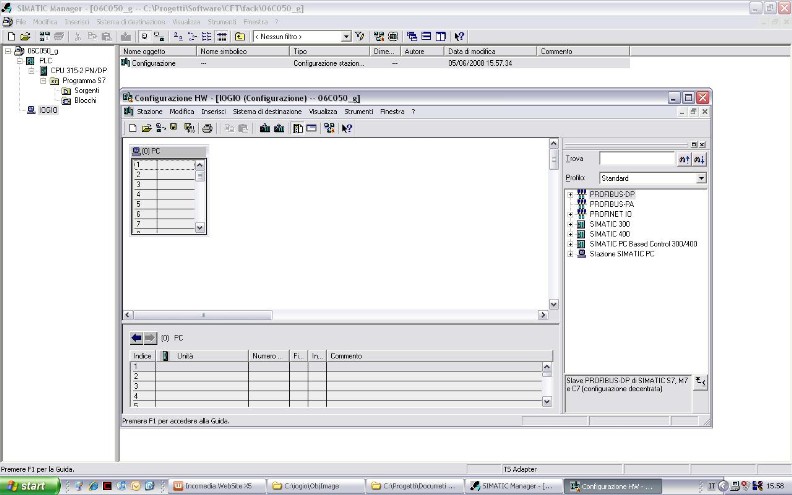Collapse Programma S7 tree node
This screenshot has height=495, width=792.
coord(43,81)
